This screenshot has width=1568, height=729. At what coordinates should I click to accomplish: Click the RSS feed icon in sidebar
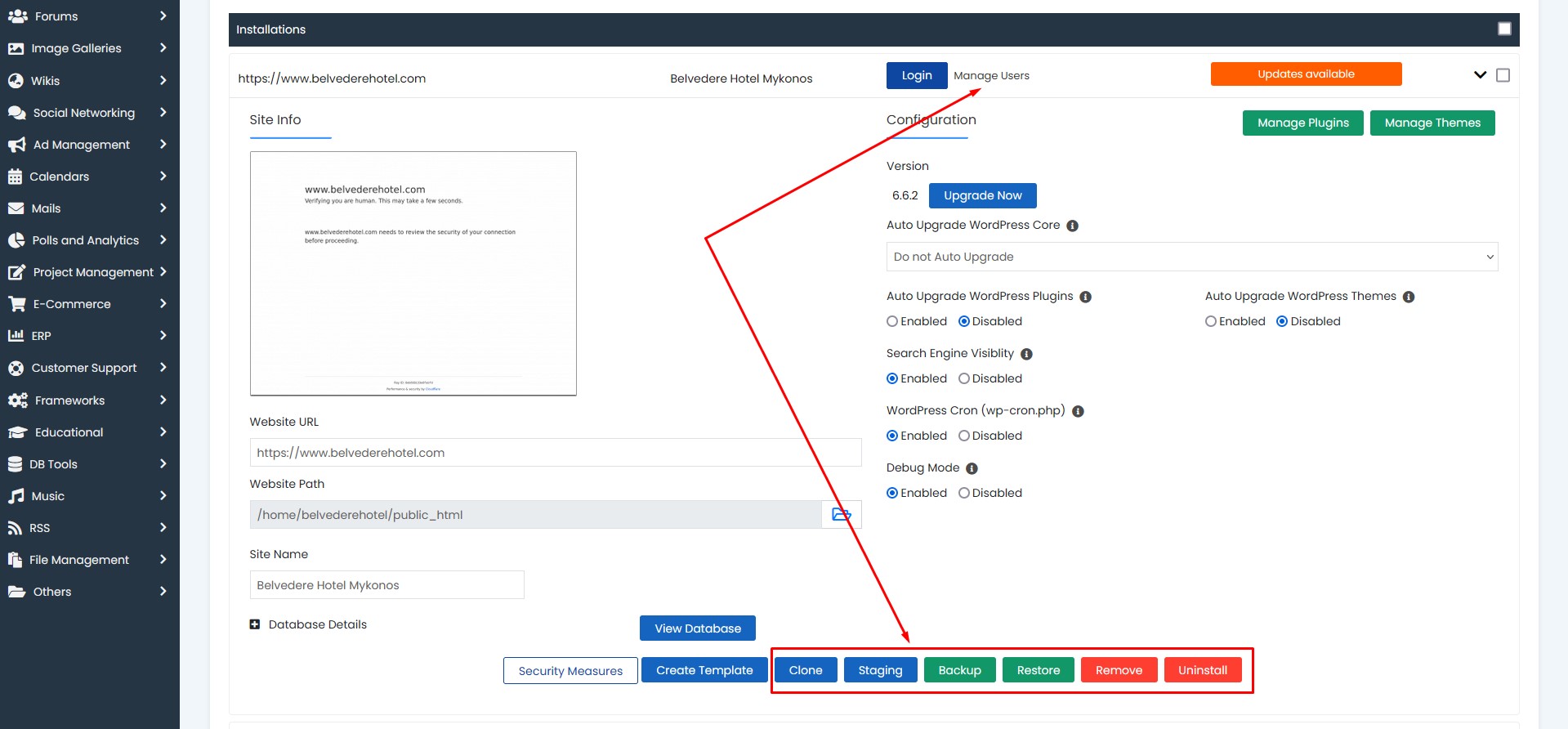click(x=15, y=528)
